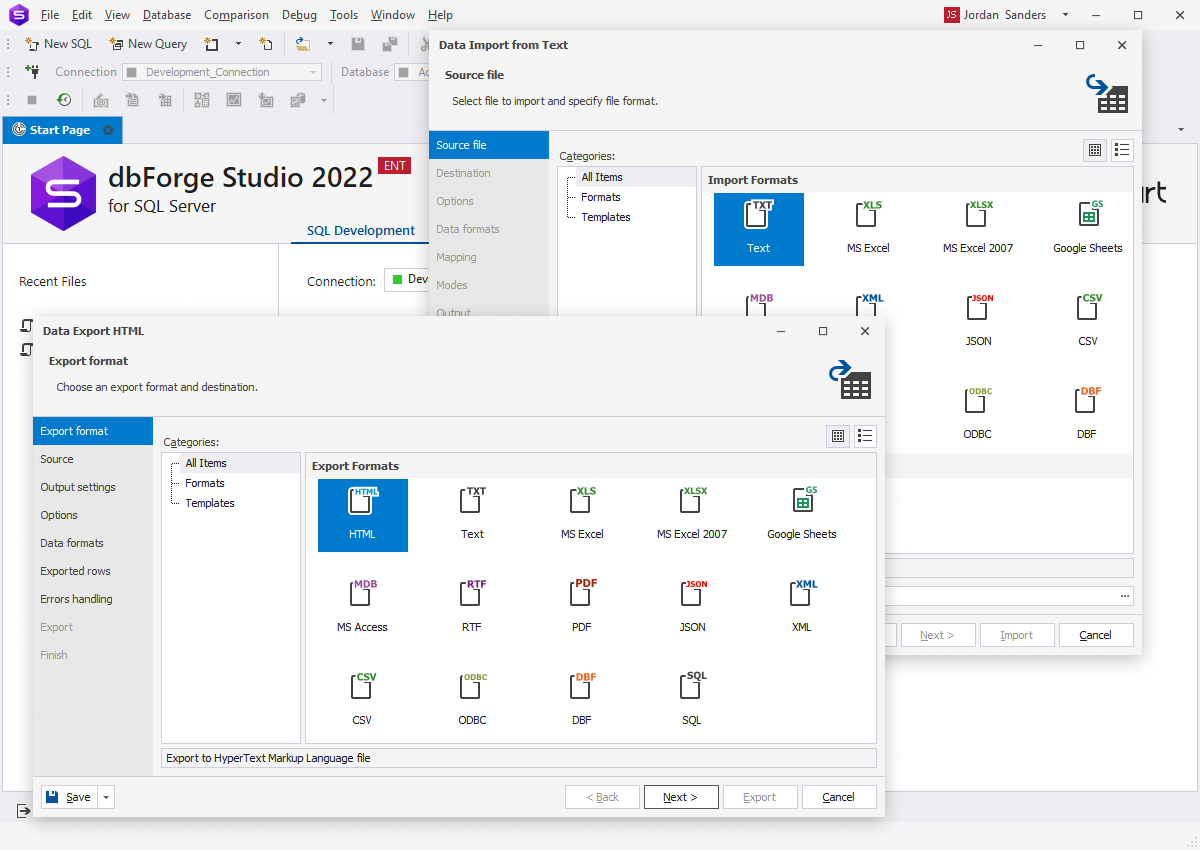Click Next in the export wizard
1200x850 pixels.
681,796
